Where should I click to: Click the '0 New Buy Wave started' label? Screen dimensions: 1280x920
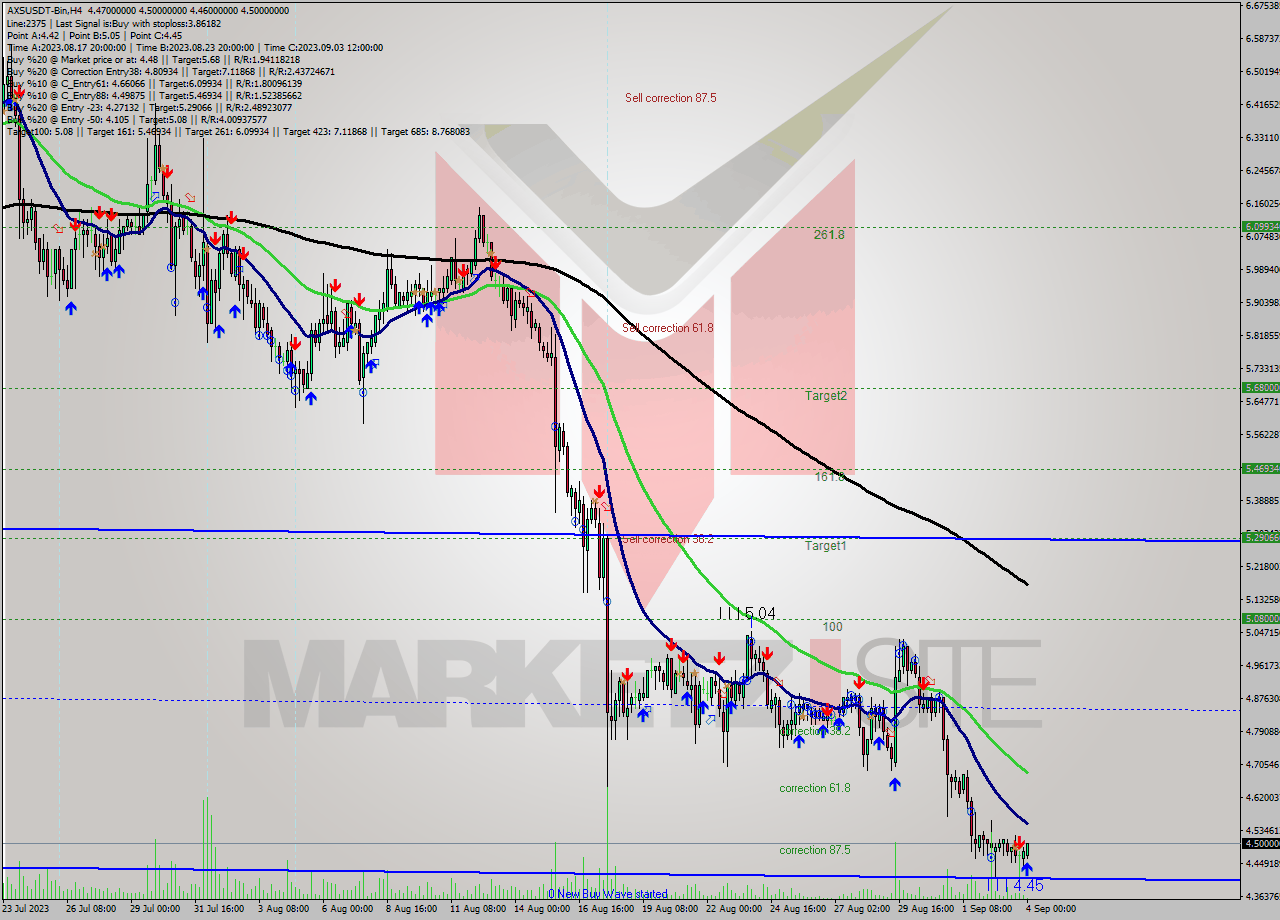608,894
